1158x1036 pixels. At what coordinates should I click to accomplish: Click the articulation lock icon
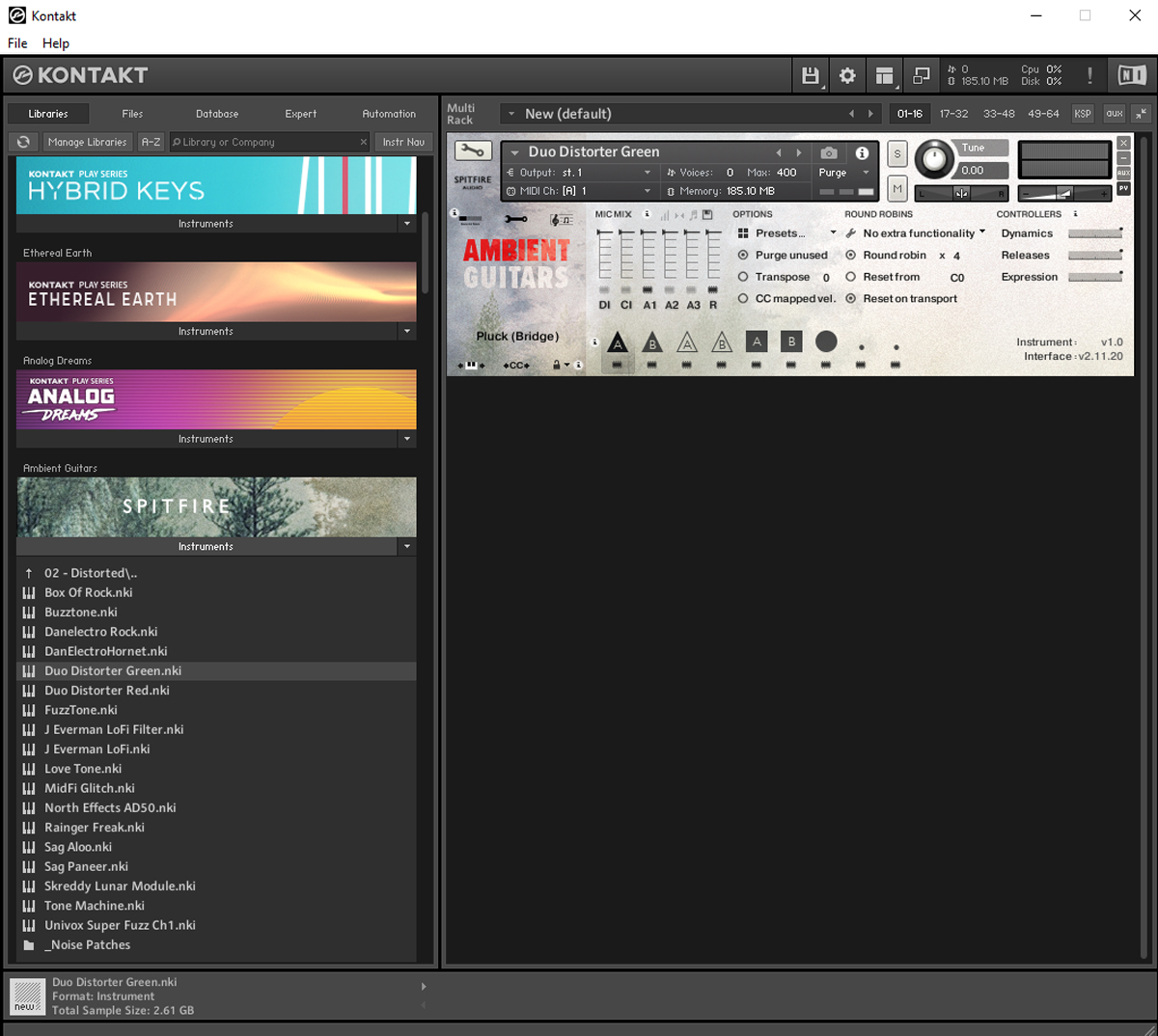click(x=556, y=366)
